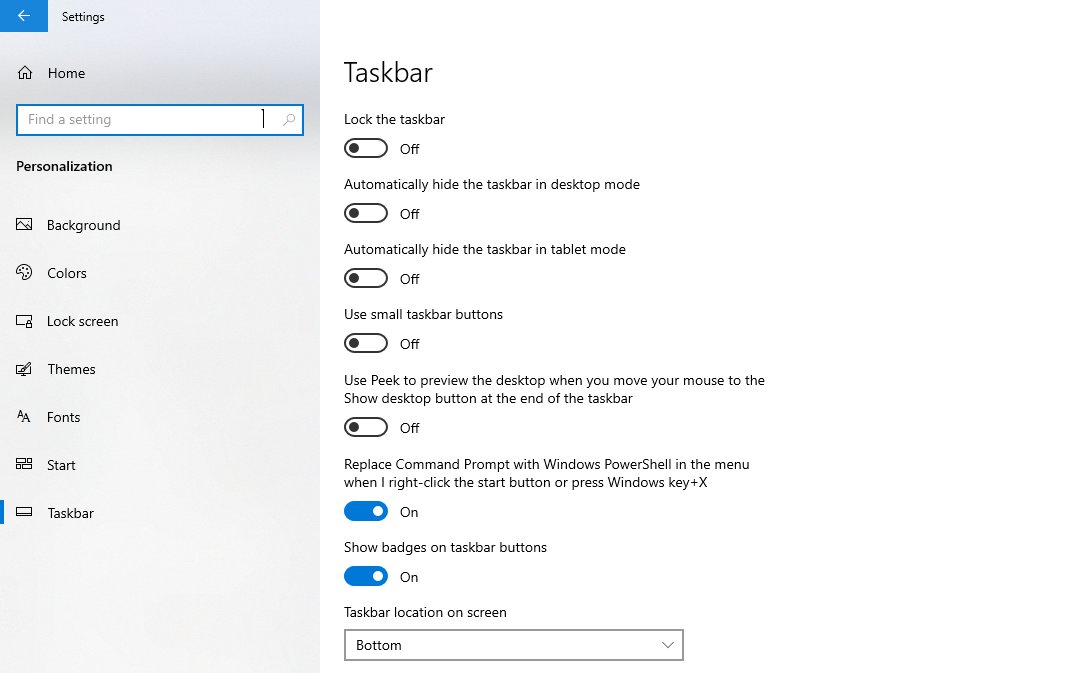Open the Lock screen settings label
This screenshot has width=1089, height=673.
click(82, 321)
